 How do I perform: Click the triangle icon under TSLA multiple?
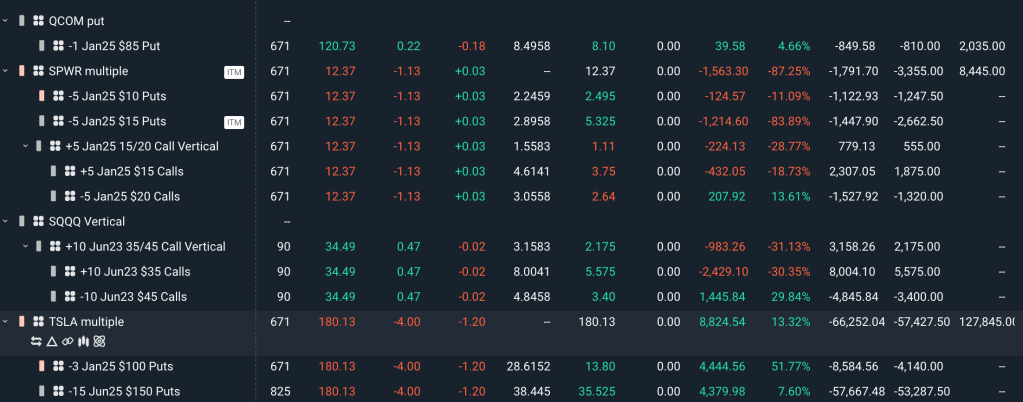point(52,341)
